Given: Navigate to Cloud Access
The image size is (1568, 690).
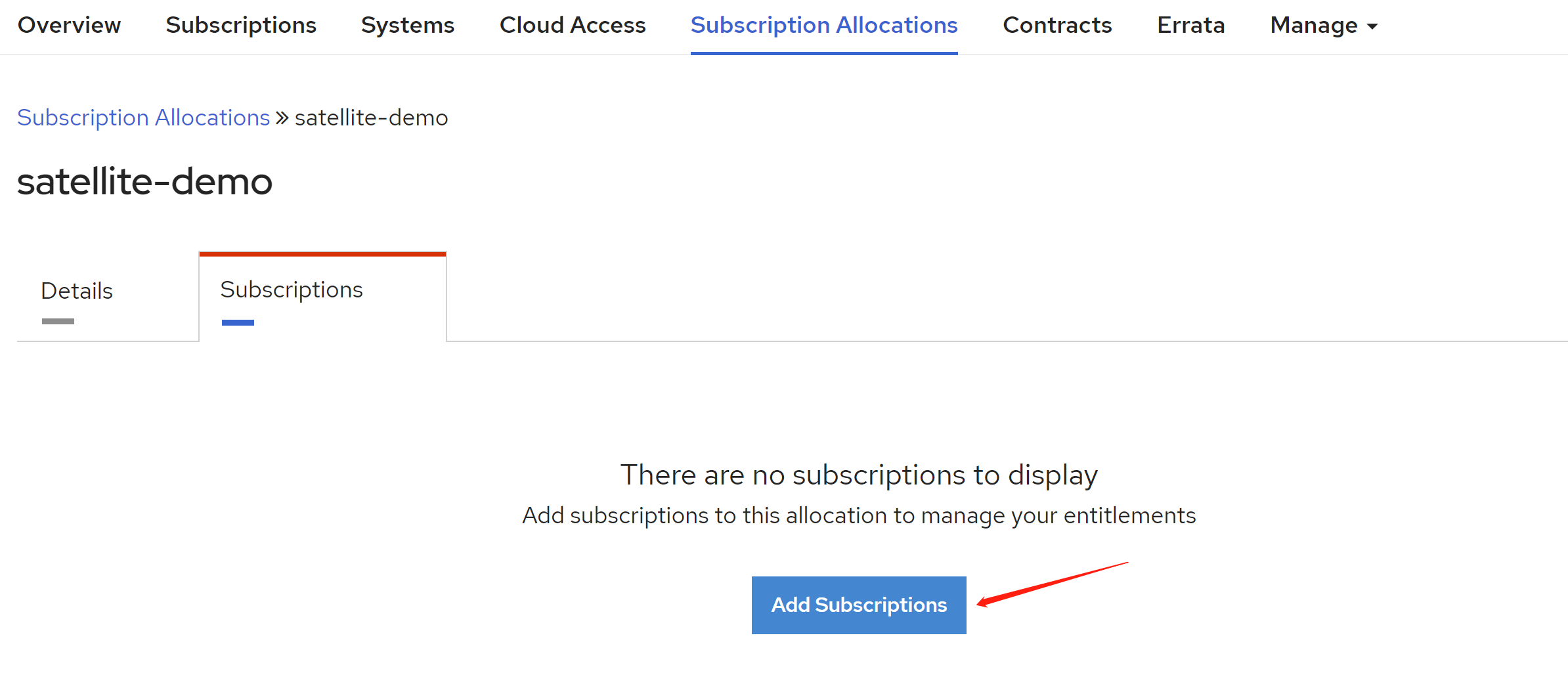Looking at the screenshot, I should 572,25.
